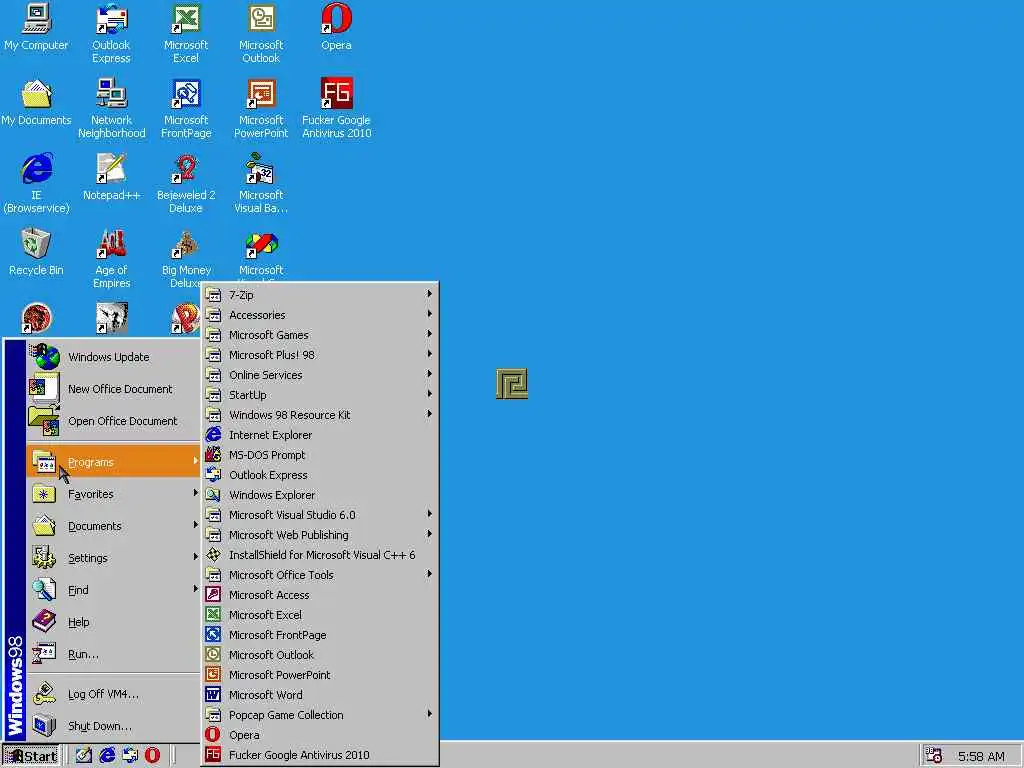Click the pencil-and-paper quick launch icon
The height and width of the screenshot is (768, 1024).
coord(84,756)
